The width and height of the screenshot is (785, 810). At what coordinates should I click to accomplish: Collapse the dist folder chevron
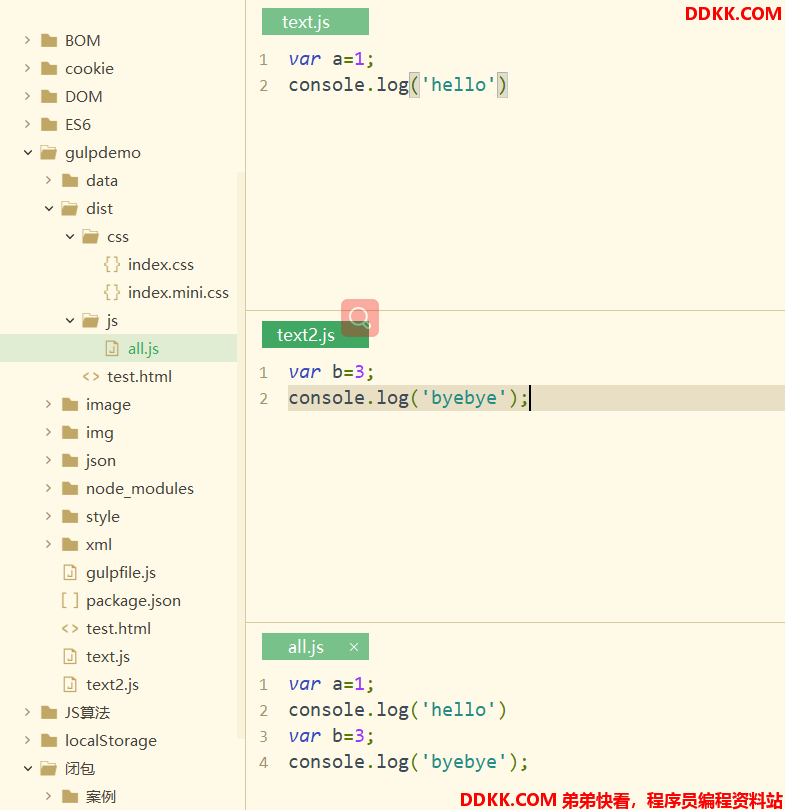(x=49, y=208)
